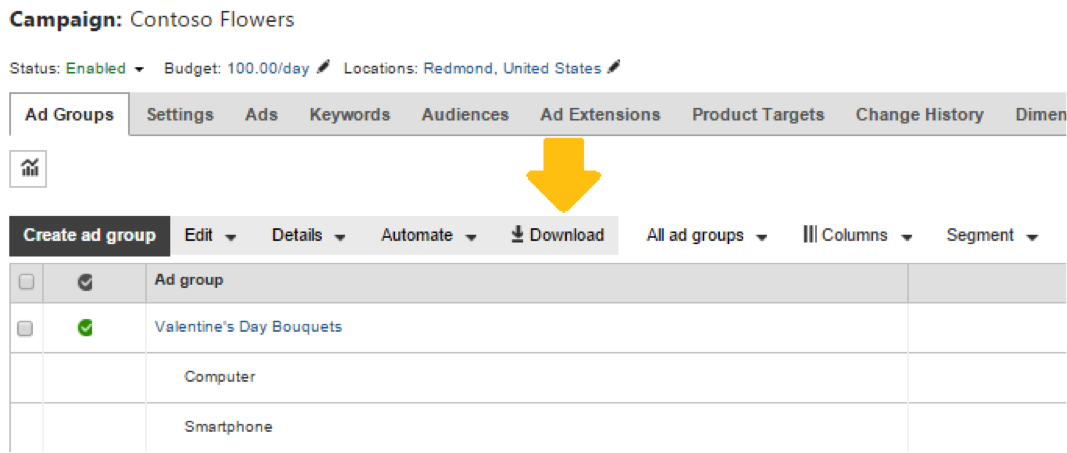Click the Create ad group button

point(89,235)
